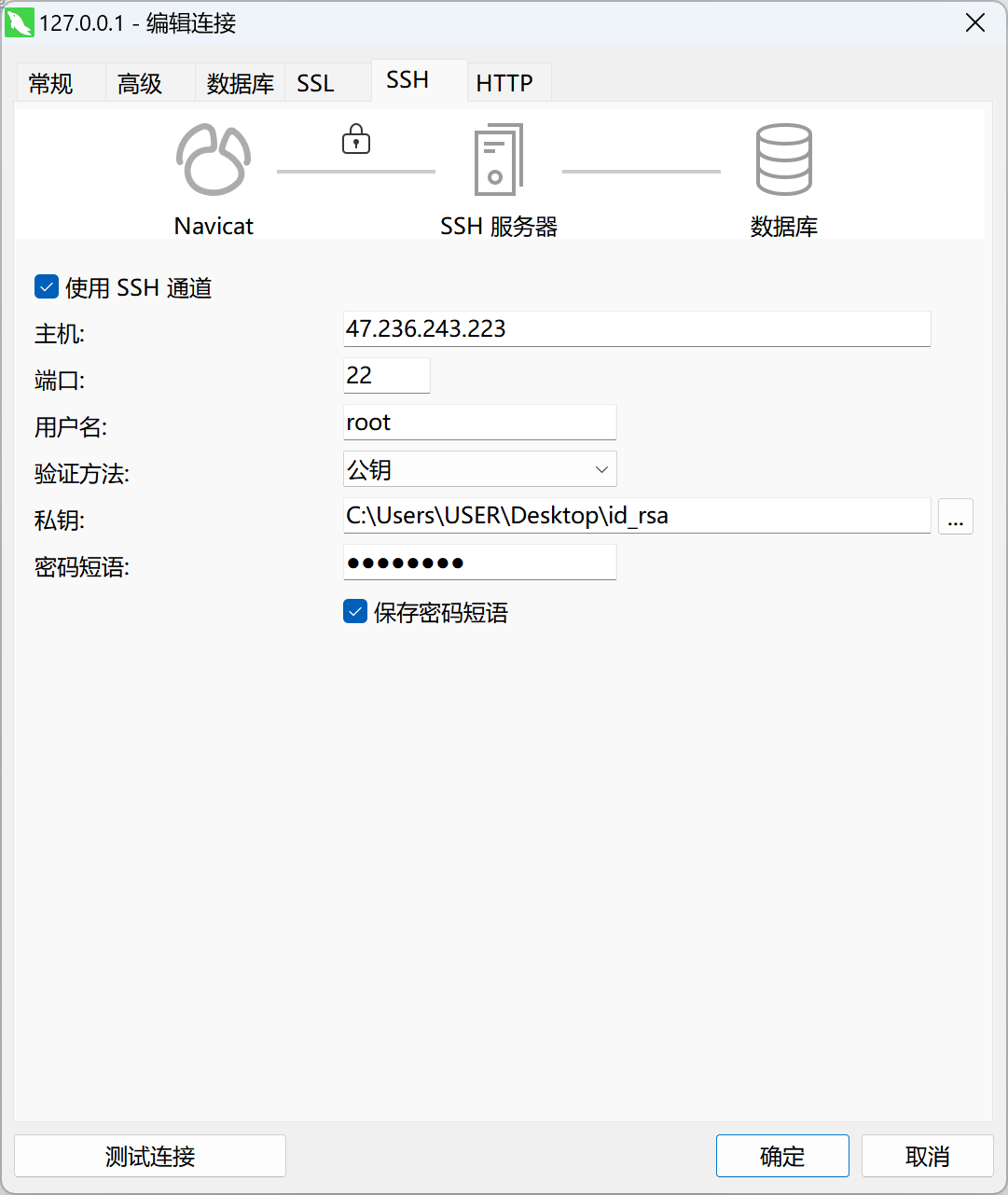Disable the 使用 SSH 通道 checkbox

pos(47,286)
